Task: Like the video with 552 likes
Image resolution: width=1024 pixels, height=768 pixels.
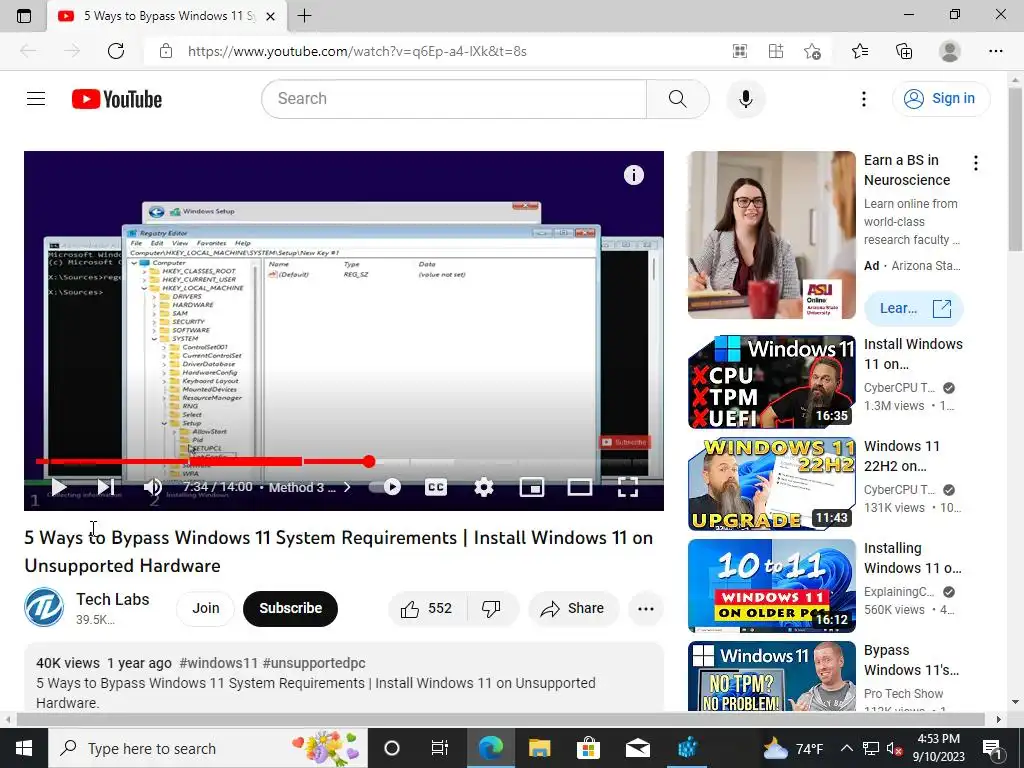Action: point(428,609)
